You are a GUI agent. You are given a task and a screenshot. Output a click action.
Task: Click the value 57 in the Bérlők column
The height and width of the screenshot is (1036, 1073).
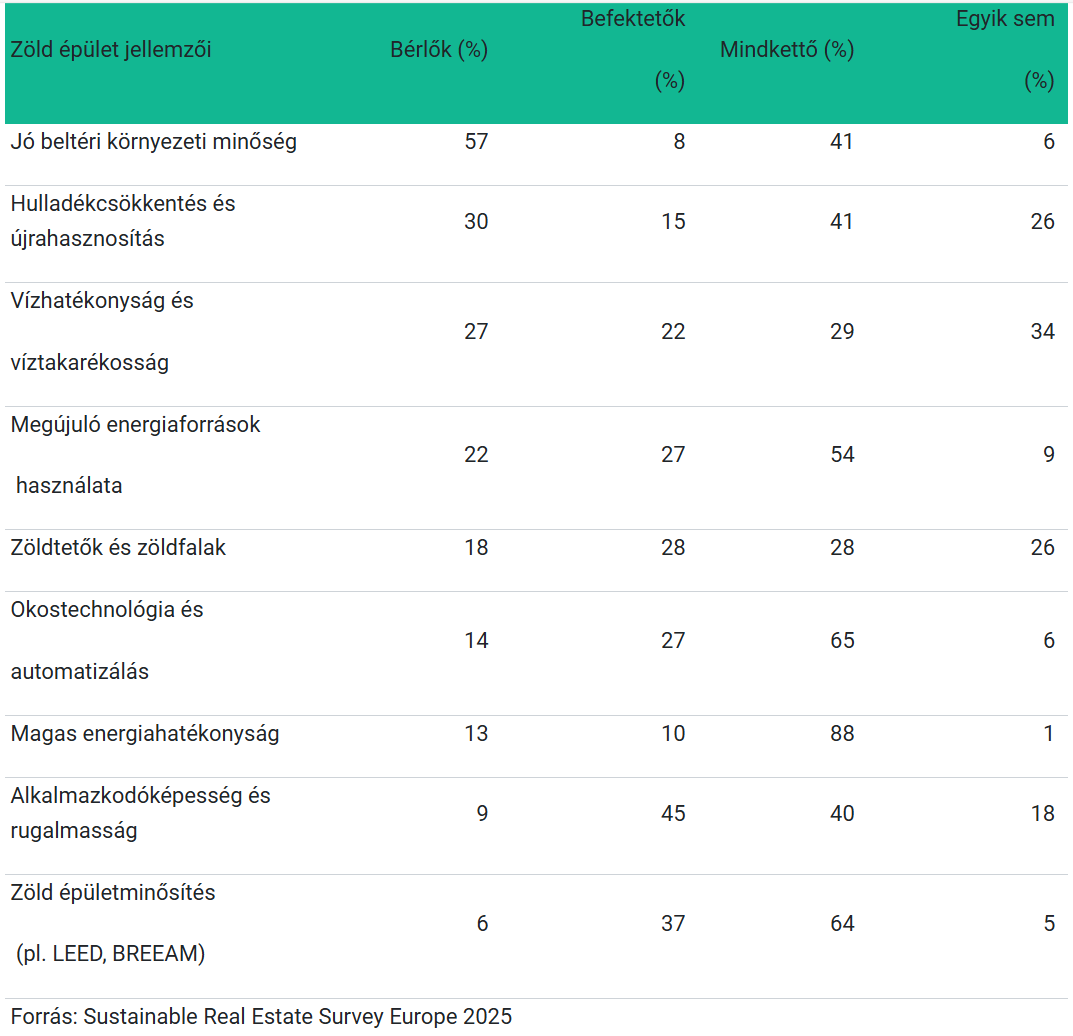pos(476,142)
